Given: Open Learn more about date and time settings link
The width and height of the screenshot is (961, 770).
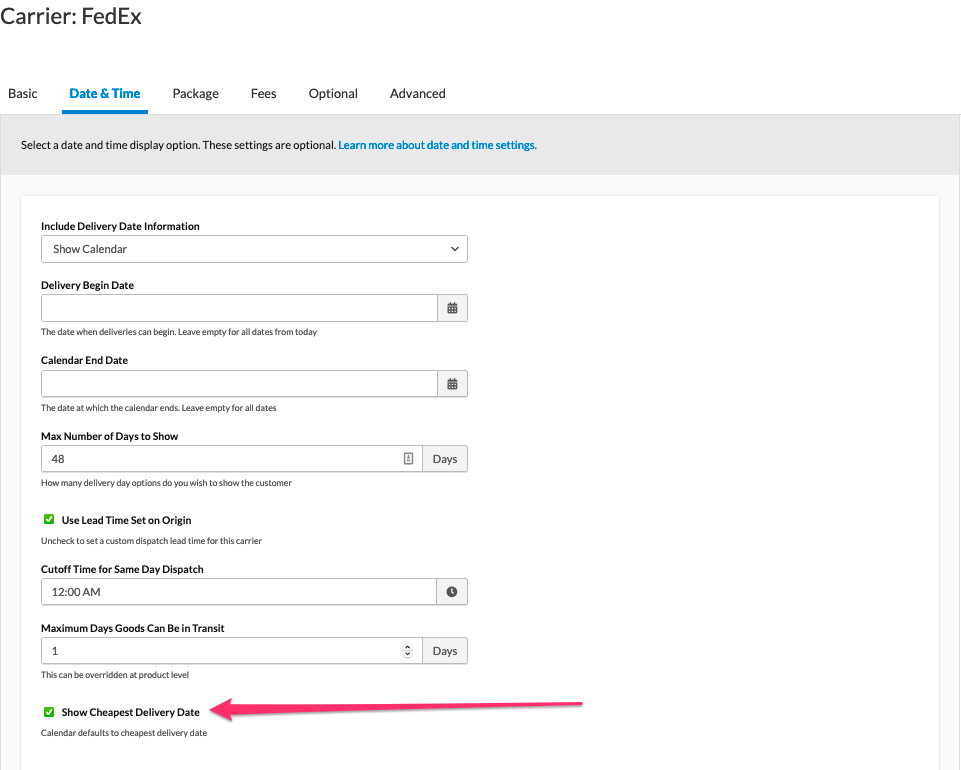Looking at the screenshot, I should tap(437, 145).
